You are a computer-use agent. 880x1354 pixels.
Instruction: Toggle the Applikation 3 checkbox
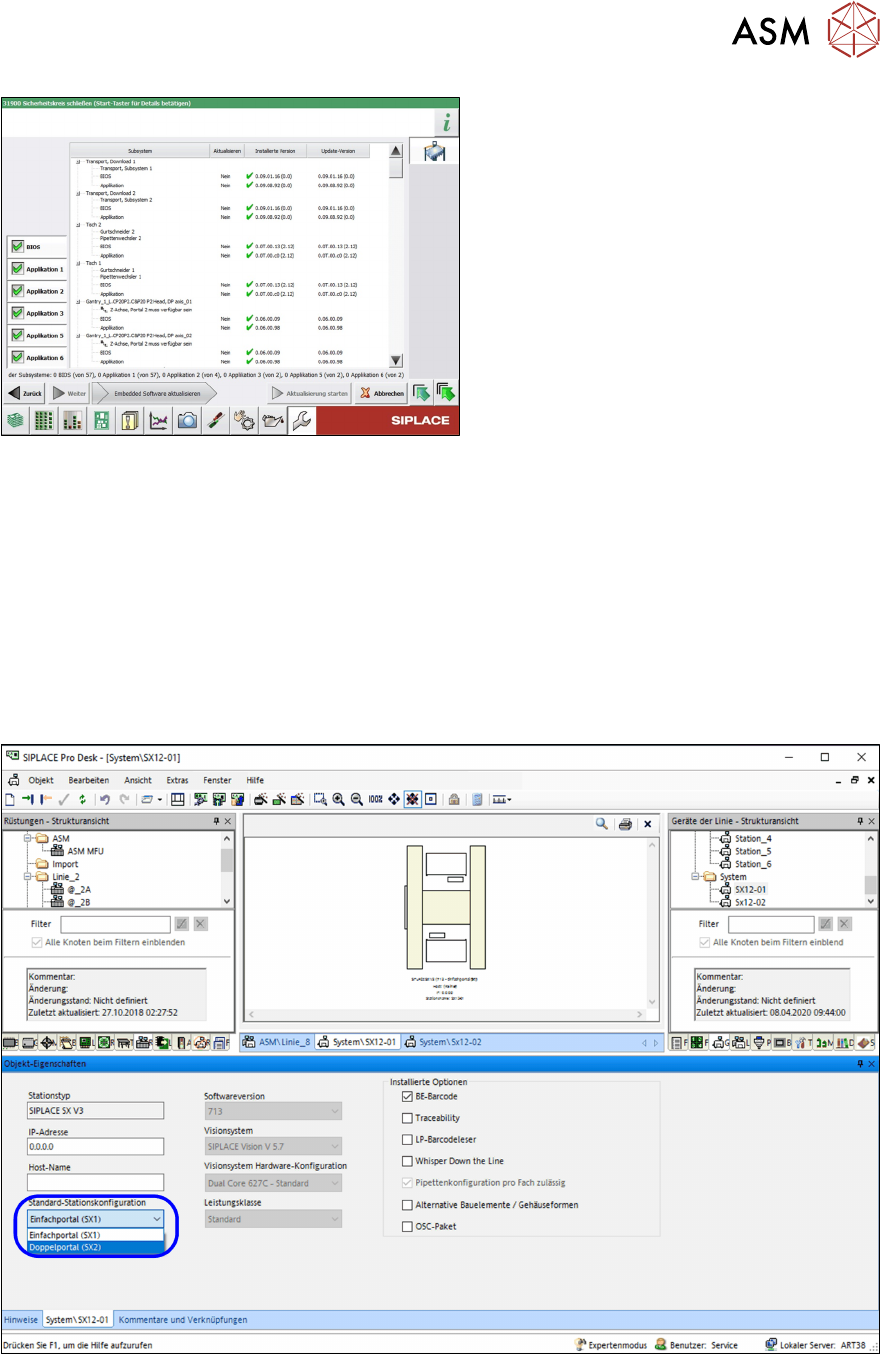point(17,312)
